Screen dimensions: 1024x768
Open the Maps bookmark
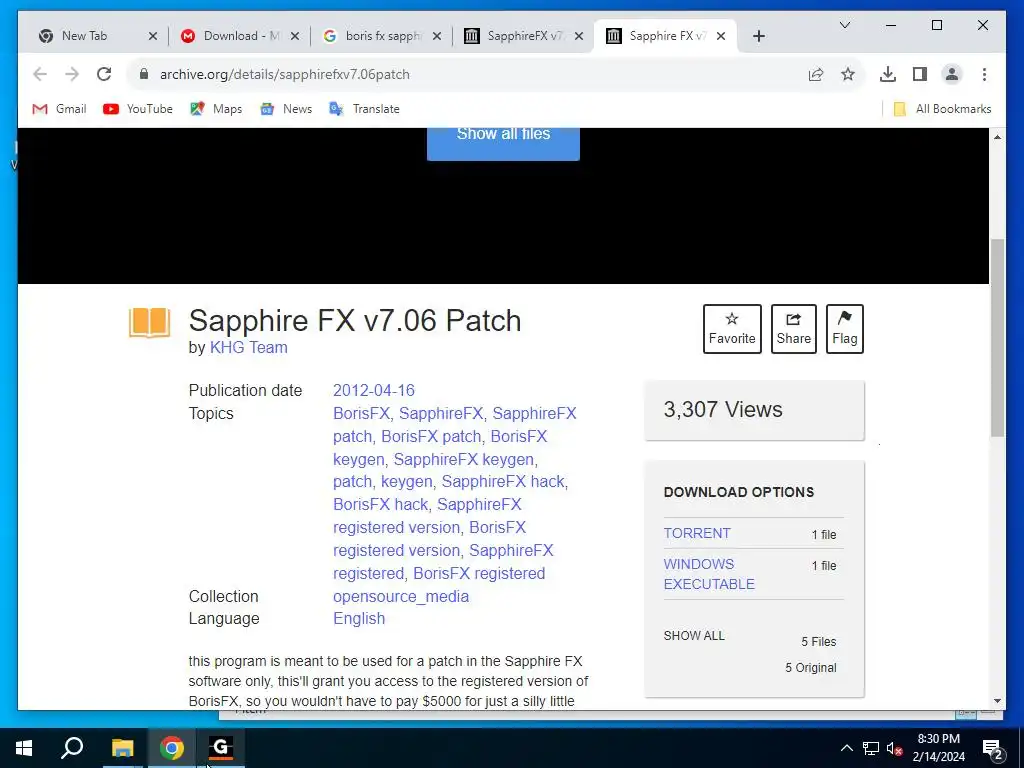tap(216, 109)
